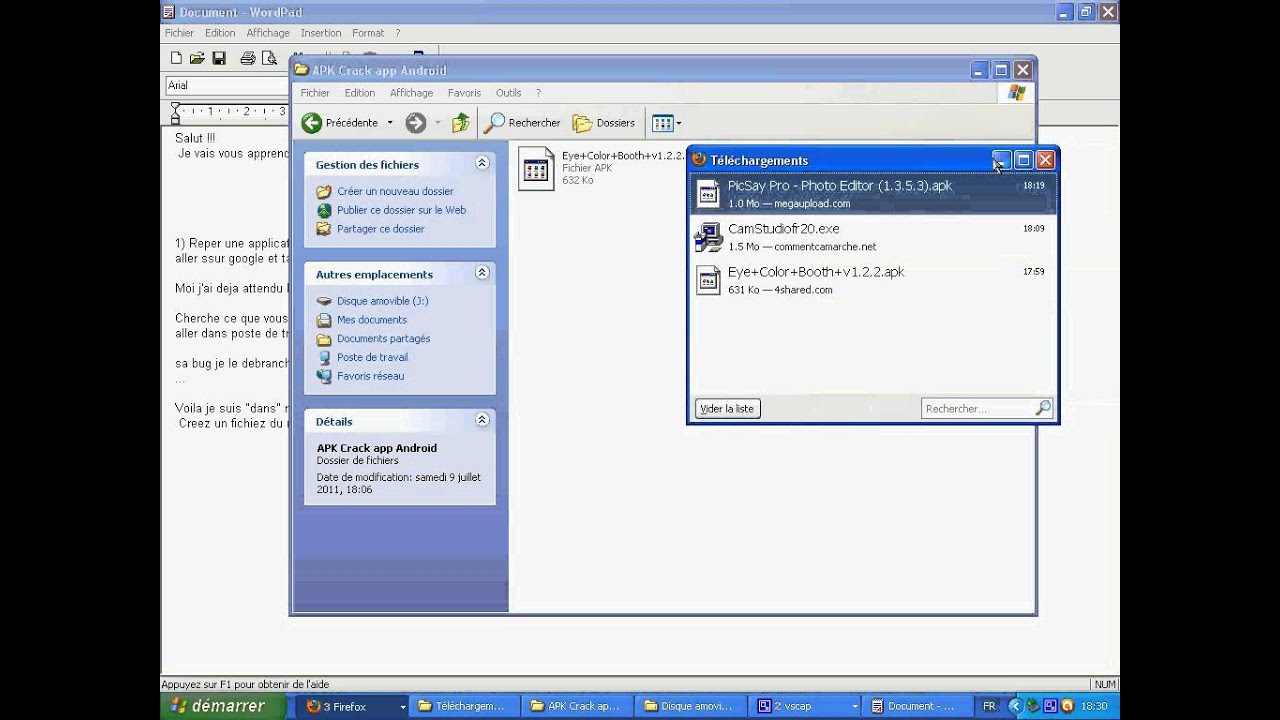Open Mes documents in side panel

coord(371,320)
